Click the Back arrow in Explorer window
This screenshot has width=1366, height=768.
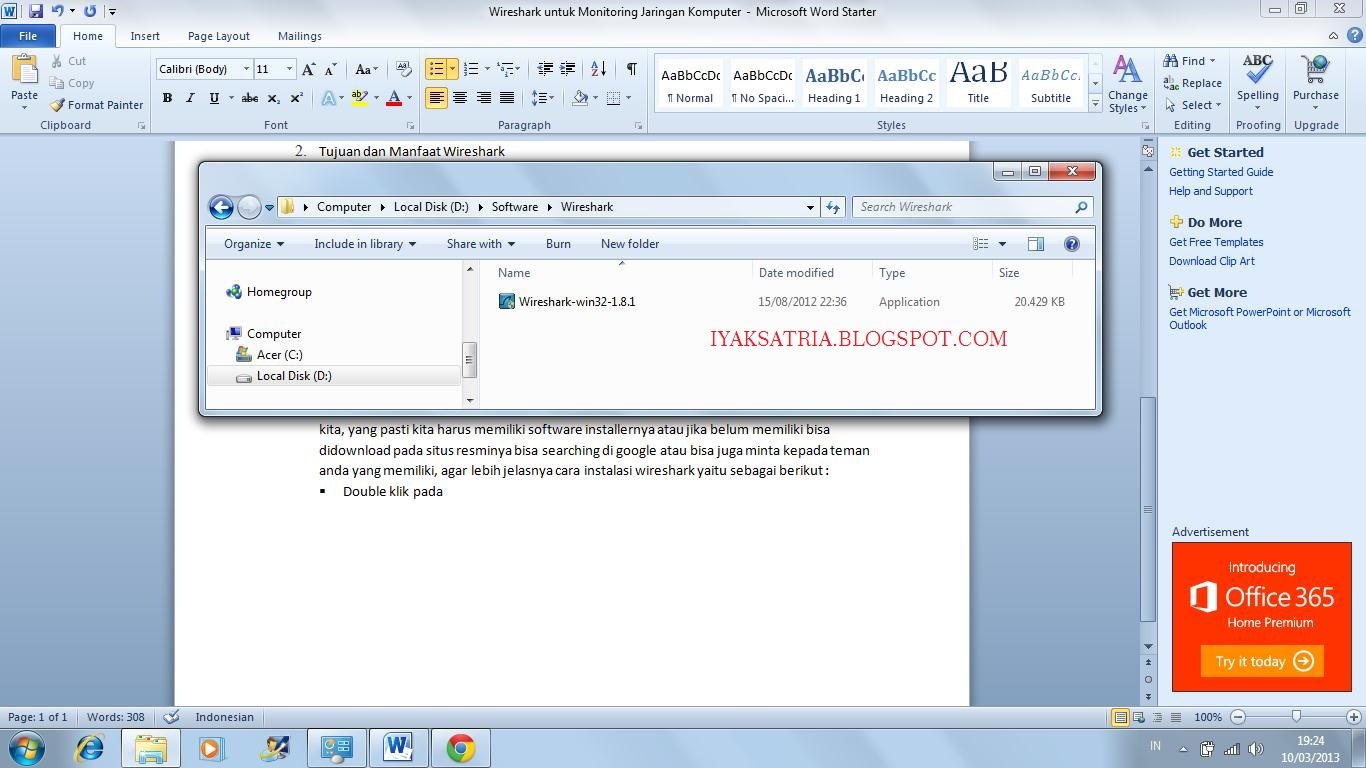tap(221, 207)
